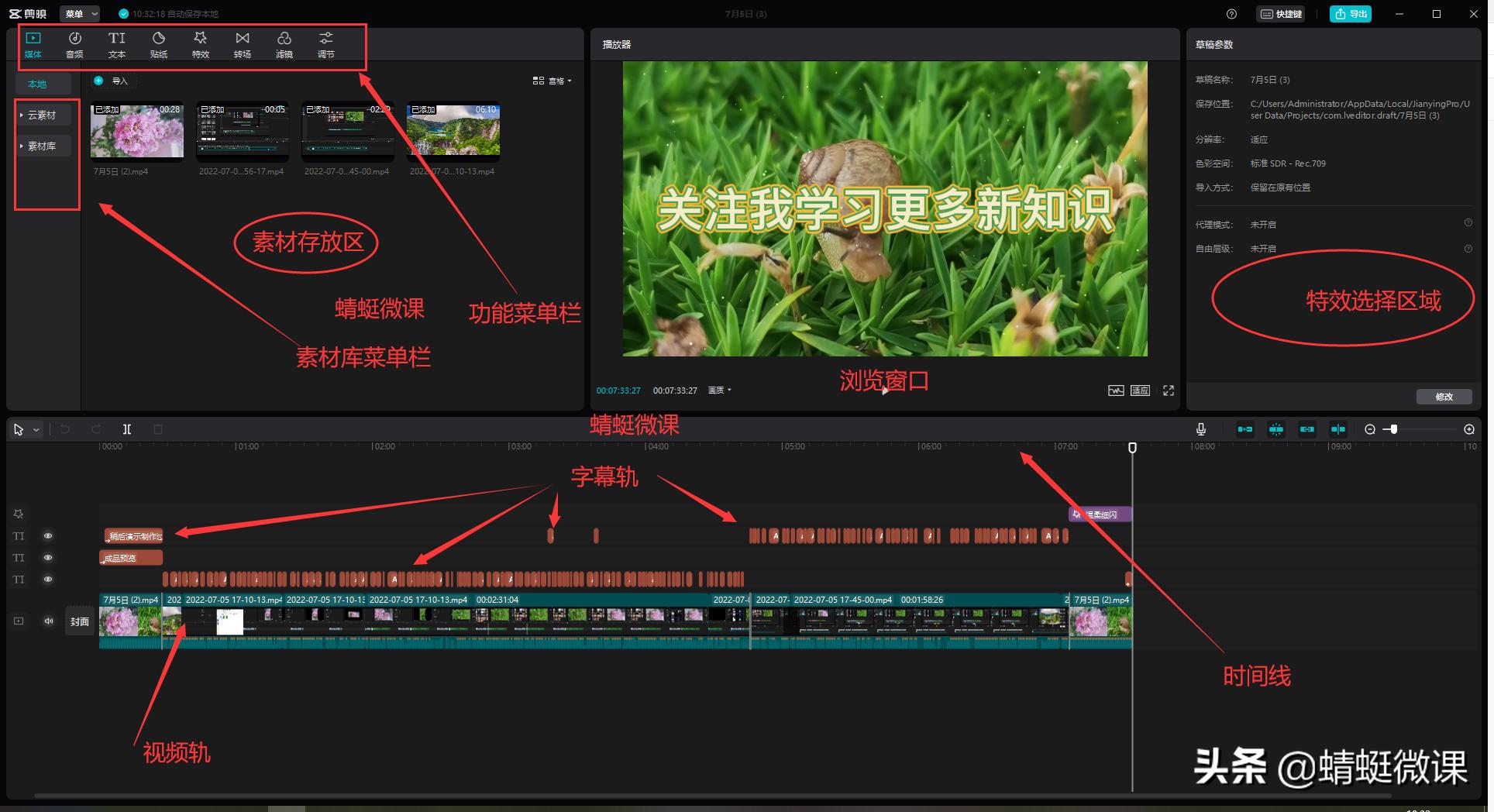Click the 导出 export button
1494x812 pixels.
point(1350,13)
